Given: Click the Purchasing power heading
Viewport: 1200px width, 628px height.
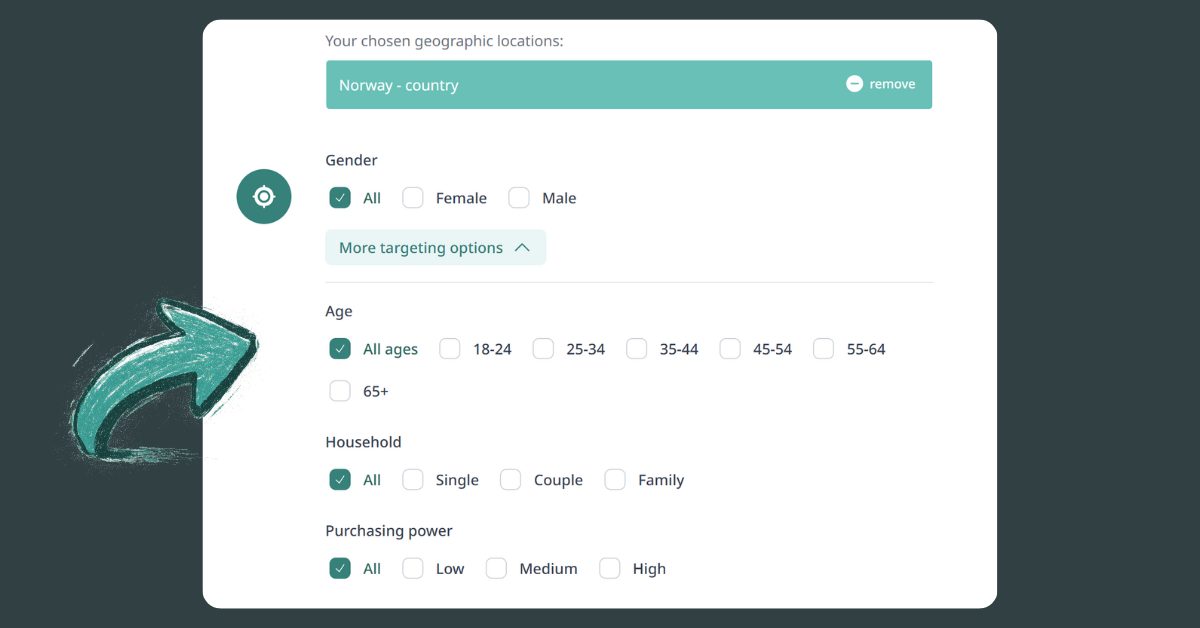Looking at the screenshot, I should coord(389,531).
